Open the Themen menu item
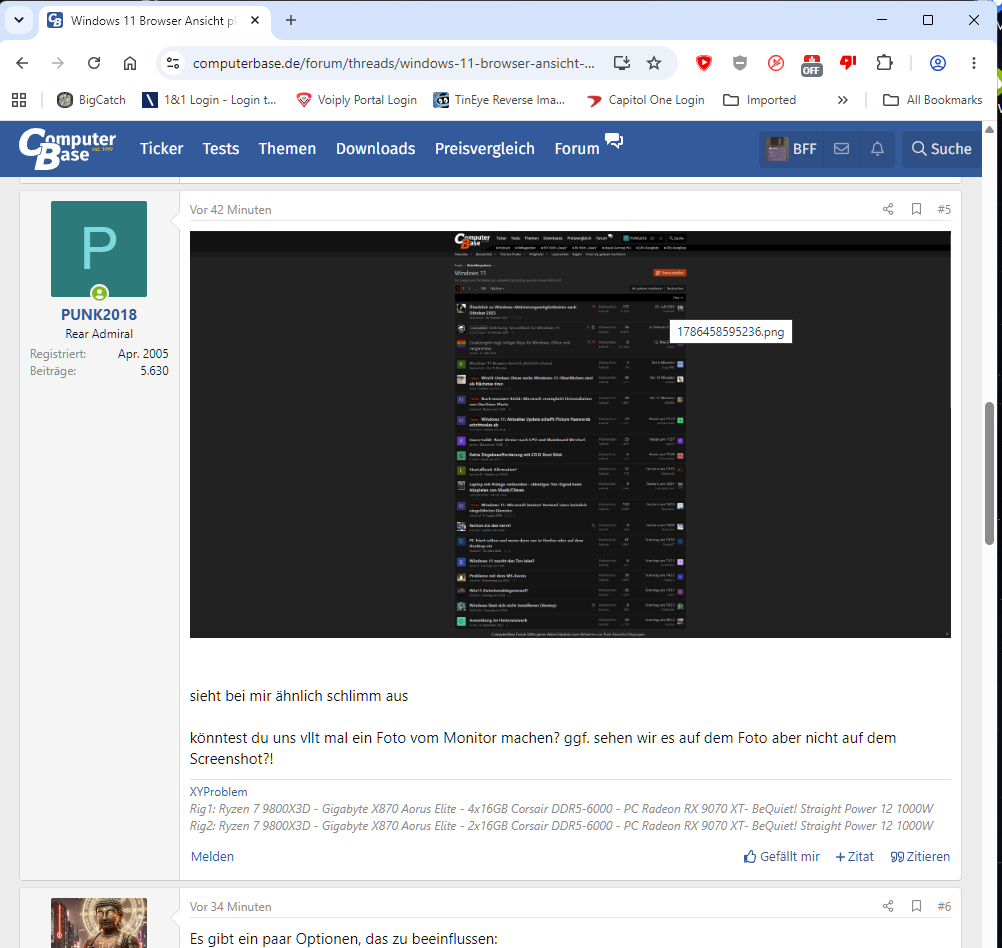This screenshot has width=1002, height=948. 287,148
